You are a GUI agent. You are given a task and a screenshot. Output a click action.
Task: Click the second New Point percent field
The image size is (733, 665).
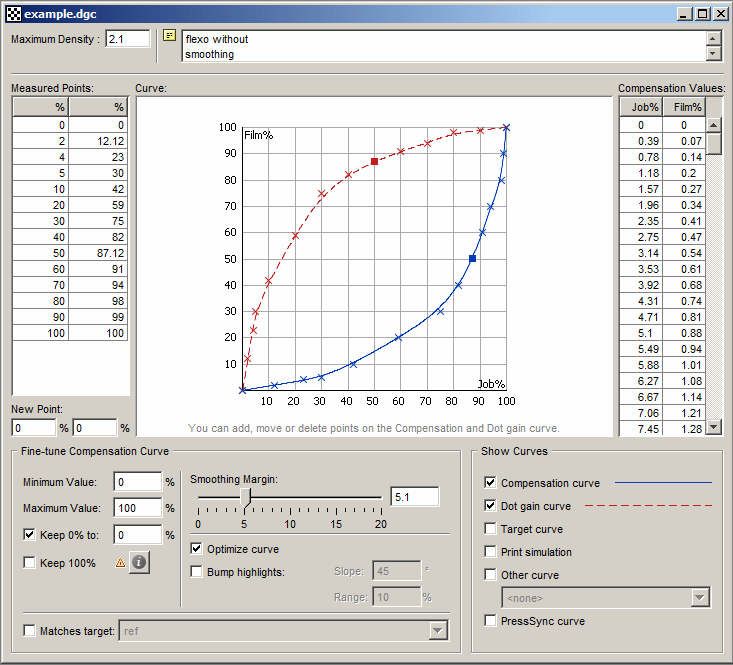pyautogui.click(x=95, y=428)
